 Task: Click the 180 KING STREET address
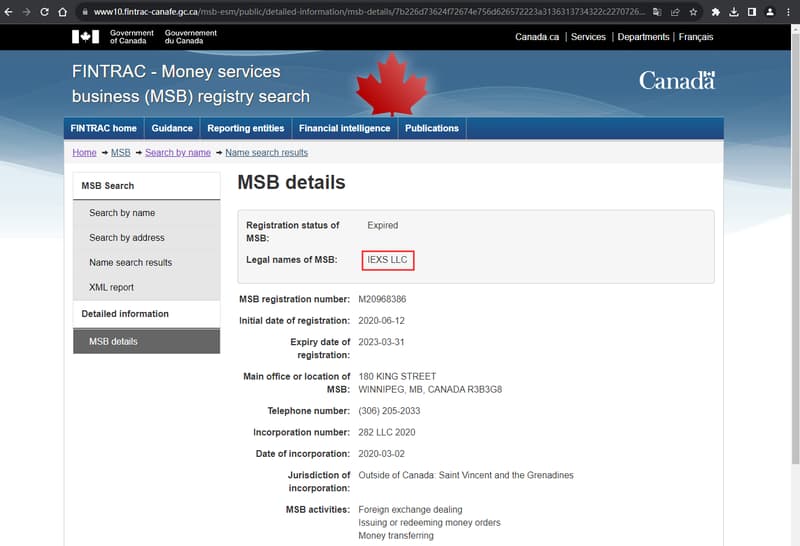(397, 376)
